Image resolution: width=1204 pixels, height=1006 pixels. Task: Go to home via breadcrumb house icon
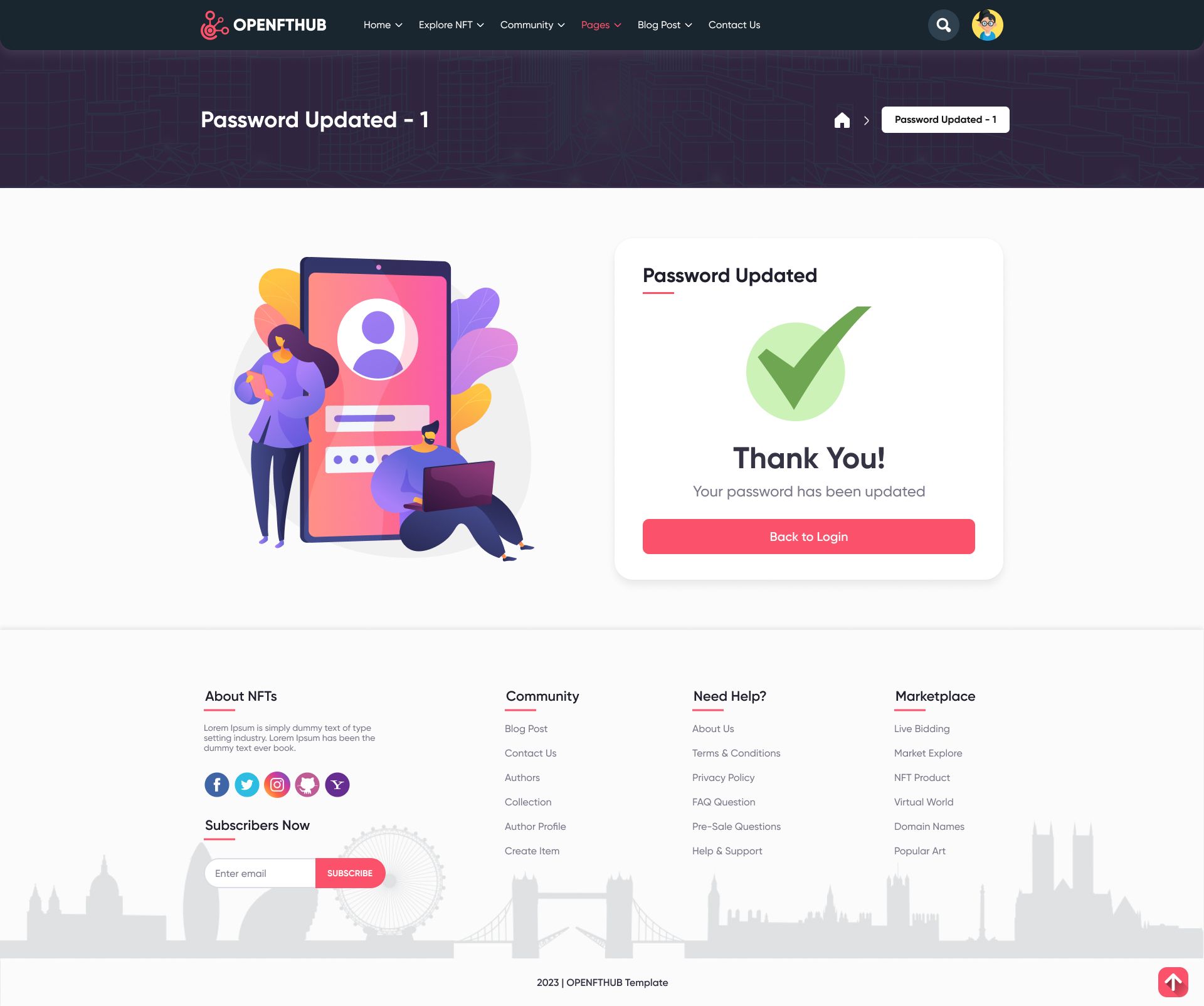[842, 120]
